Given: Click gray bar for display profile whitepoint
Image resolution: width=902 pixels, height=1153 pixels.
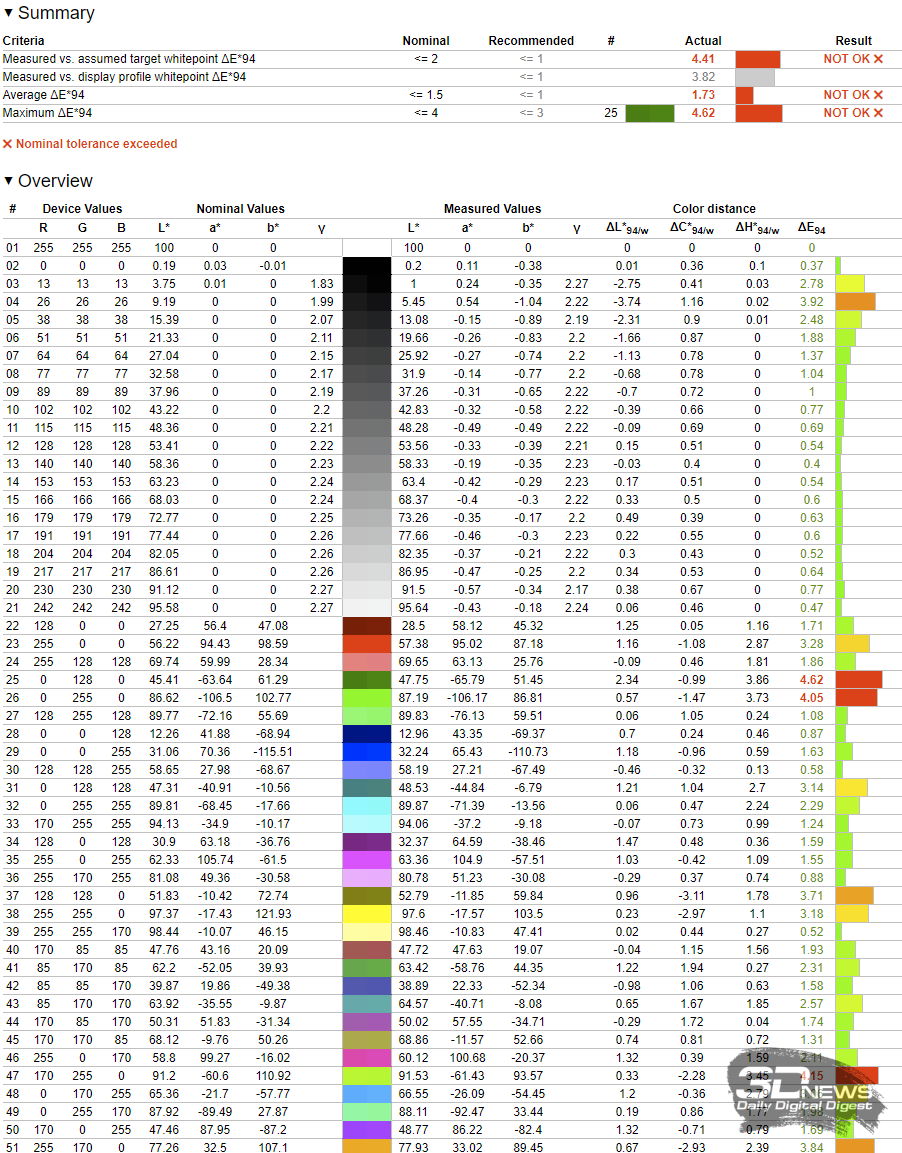Looking at the screenshot, I should click(x=755, y=77).
